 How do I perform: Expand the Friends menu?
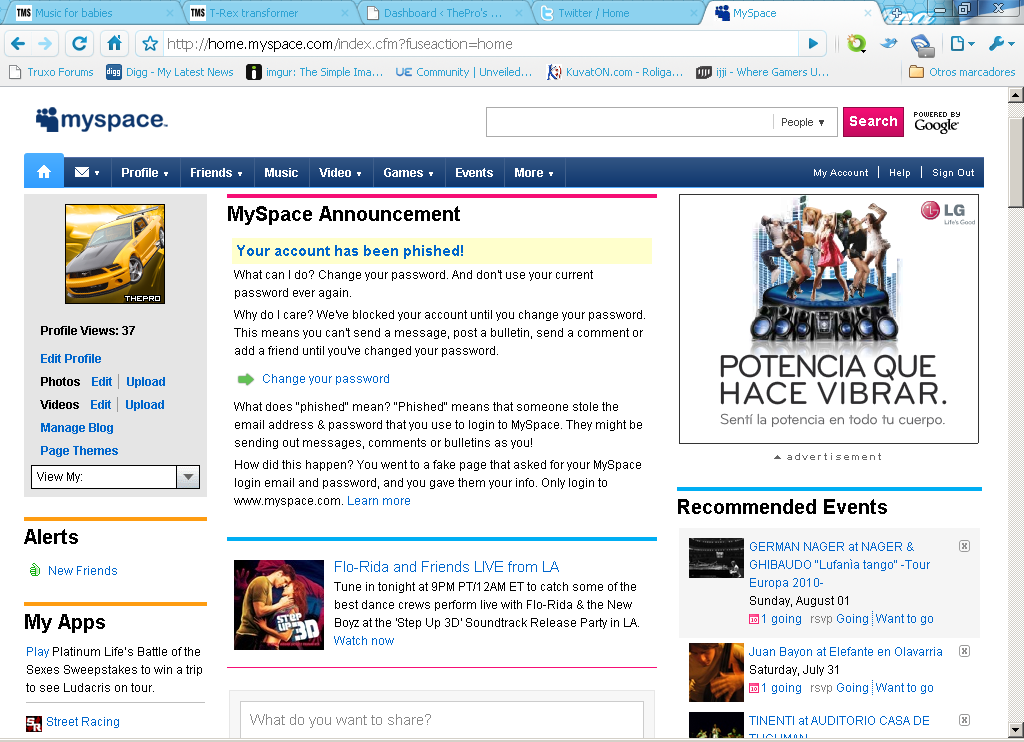[x=216, y=172]
